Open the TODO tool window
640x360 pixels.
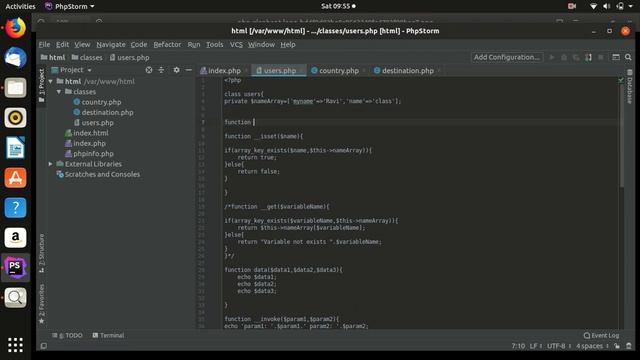(67, 336)
